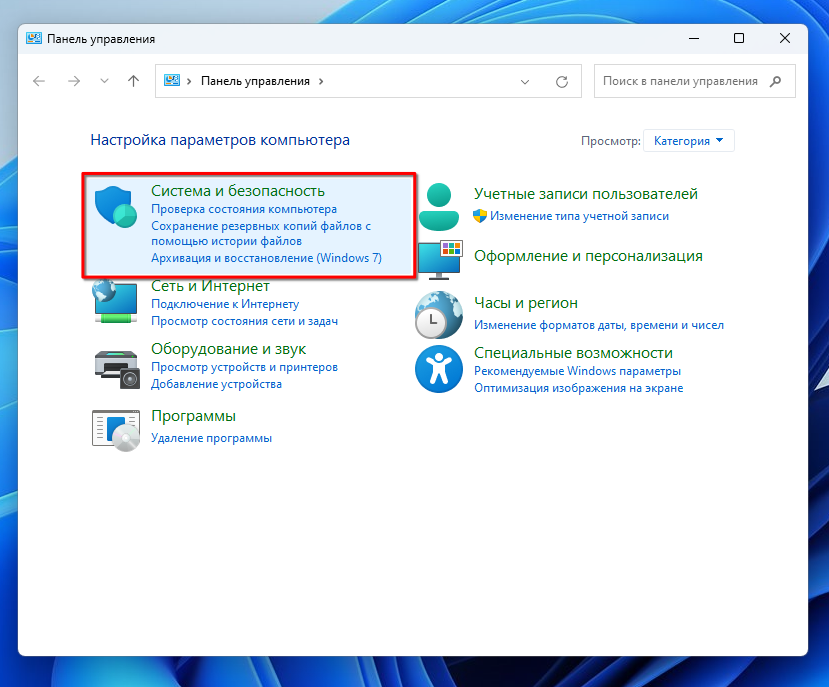This screenshot has width=829, height=687.
Task: Expand the address bar history dropdown
Action: [524, 81]
